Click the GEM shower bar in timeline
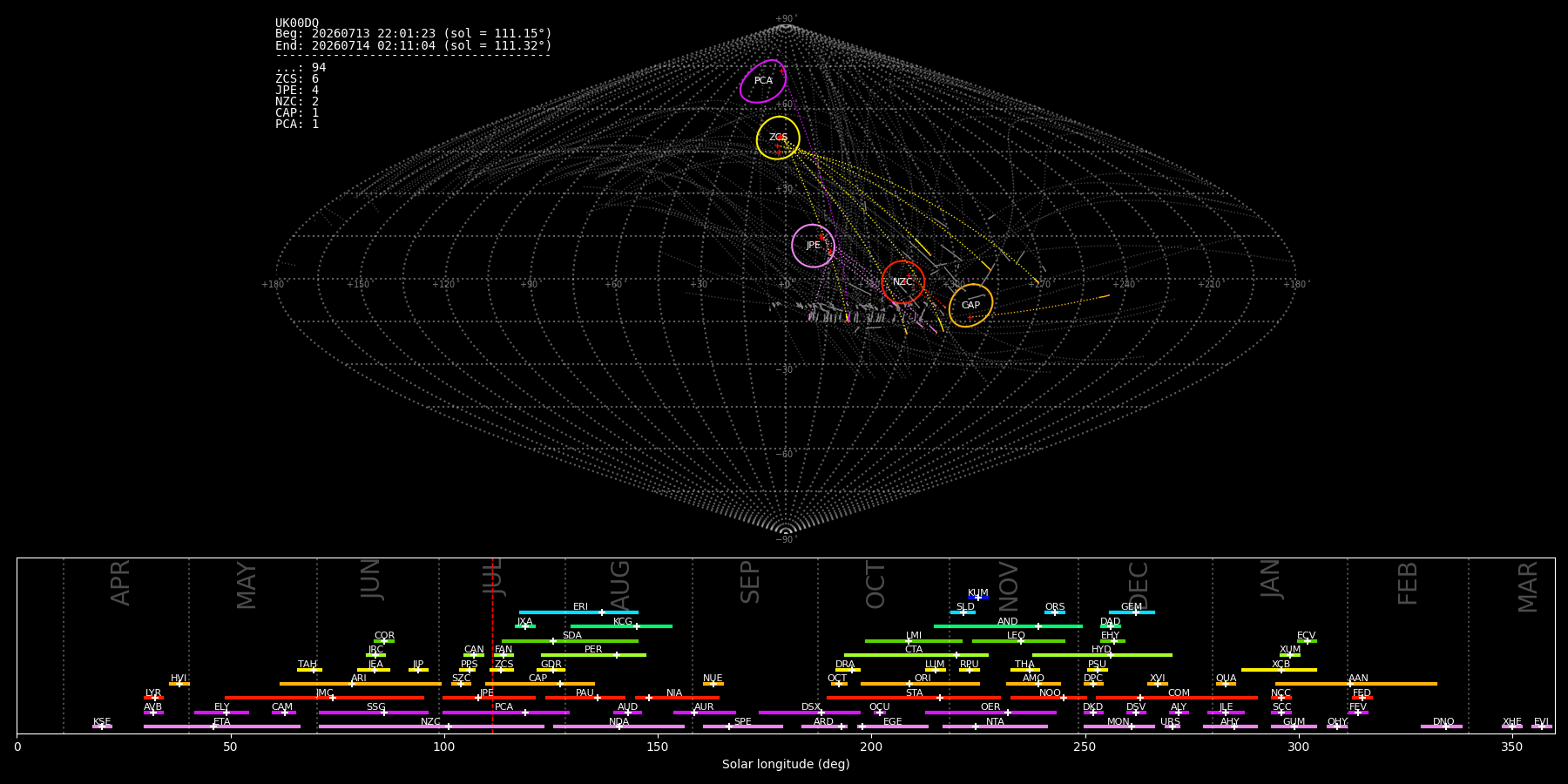Screen dimensions: 1568x784 [1132, 612]
